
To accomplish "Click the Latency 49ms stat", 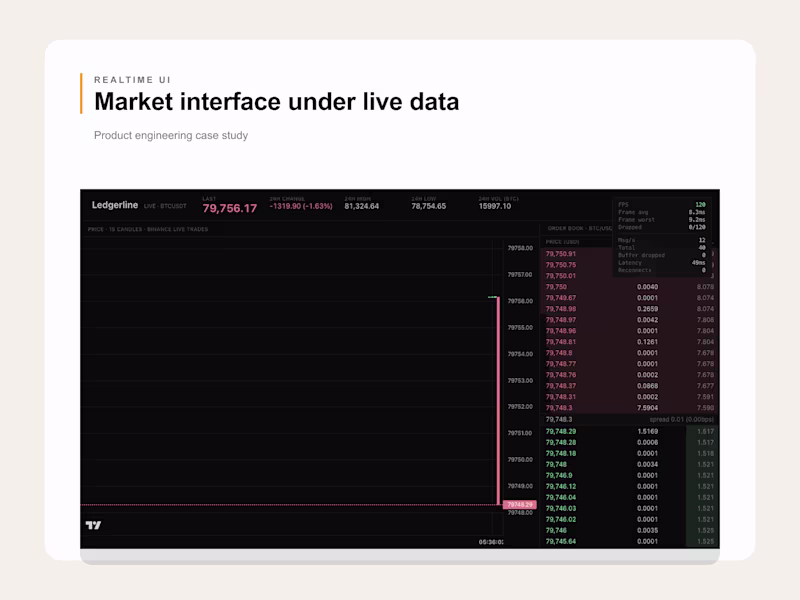I will (x=662, y=263).
